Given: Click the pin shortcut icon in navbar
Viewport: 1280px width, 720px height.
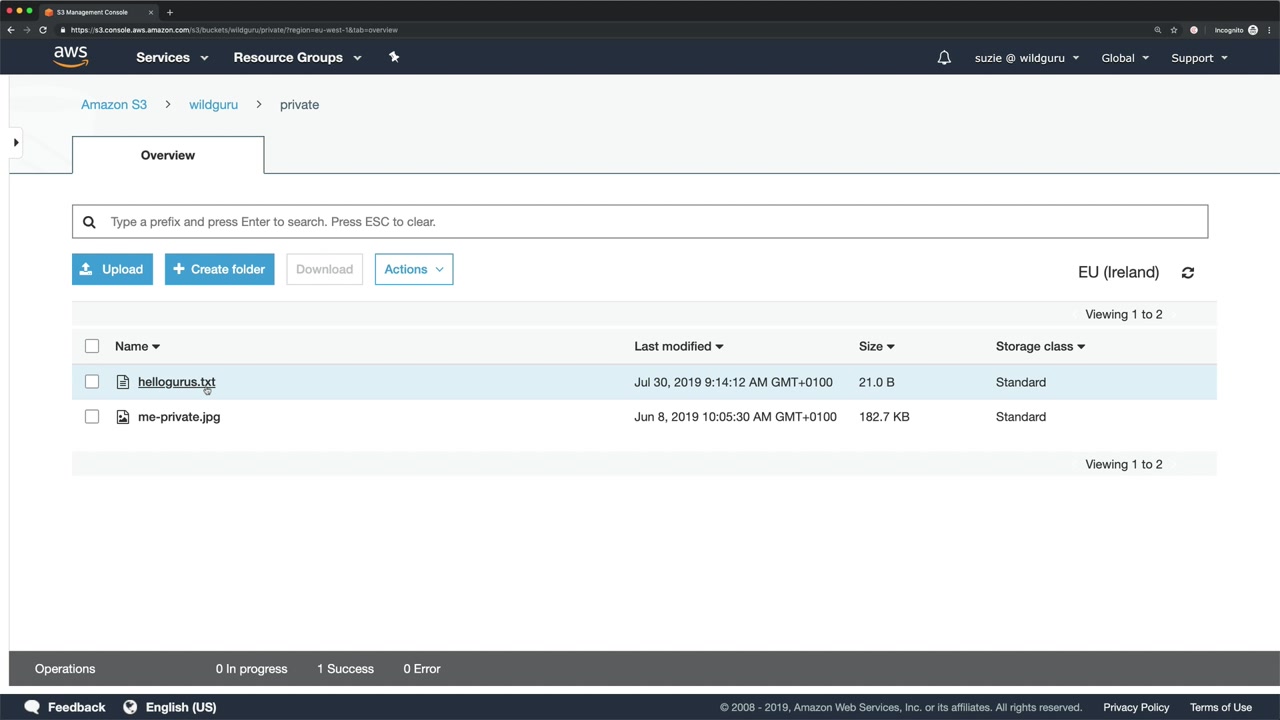Looking at the screenshot, I should coord(394,57).
